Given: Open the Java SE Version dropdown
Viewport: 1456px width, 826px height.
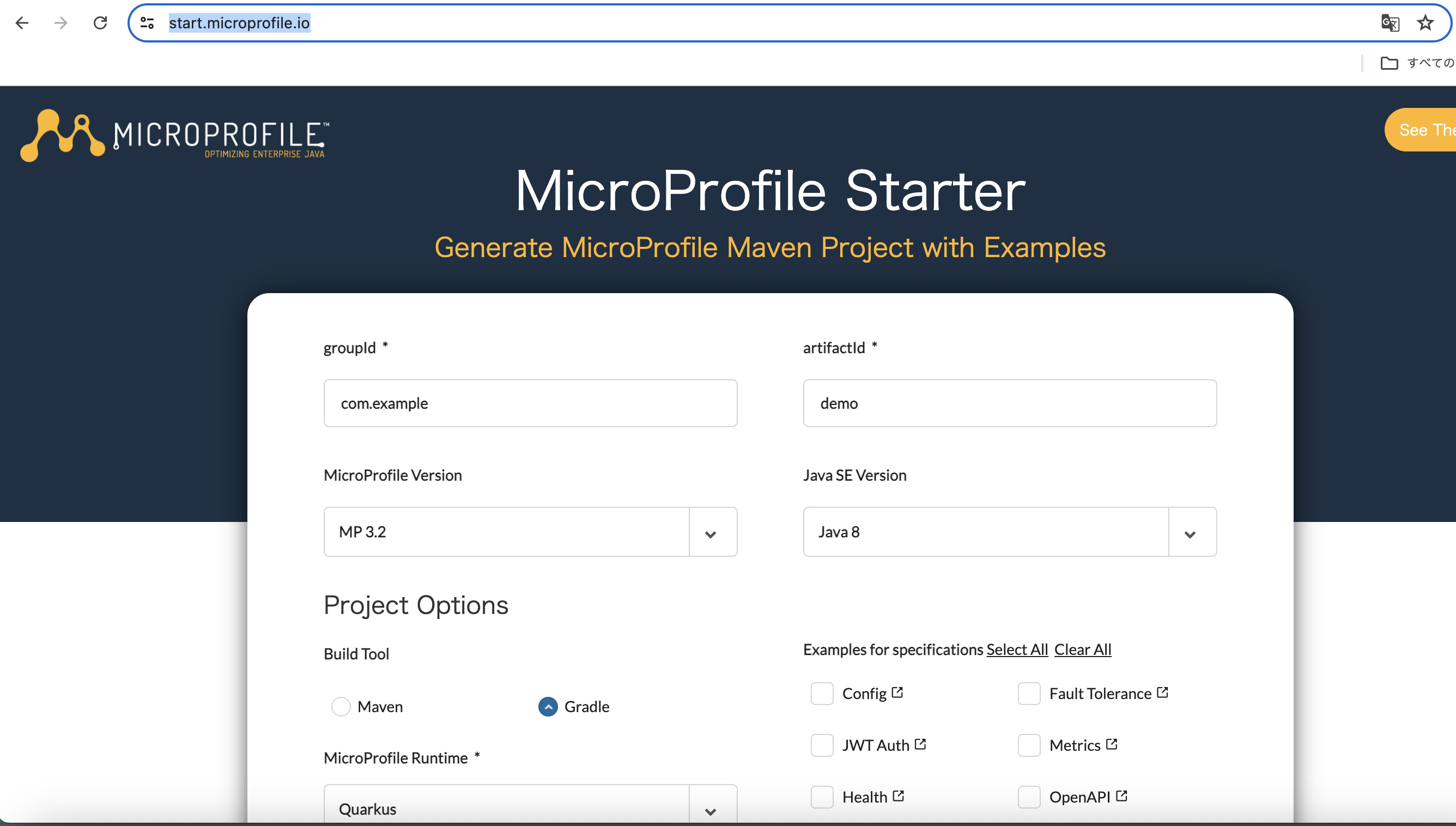Looking at the screenshot, I should [1191, 532].
